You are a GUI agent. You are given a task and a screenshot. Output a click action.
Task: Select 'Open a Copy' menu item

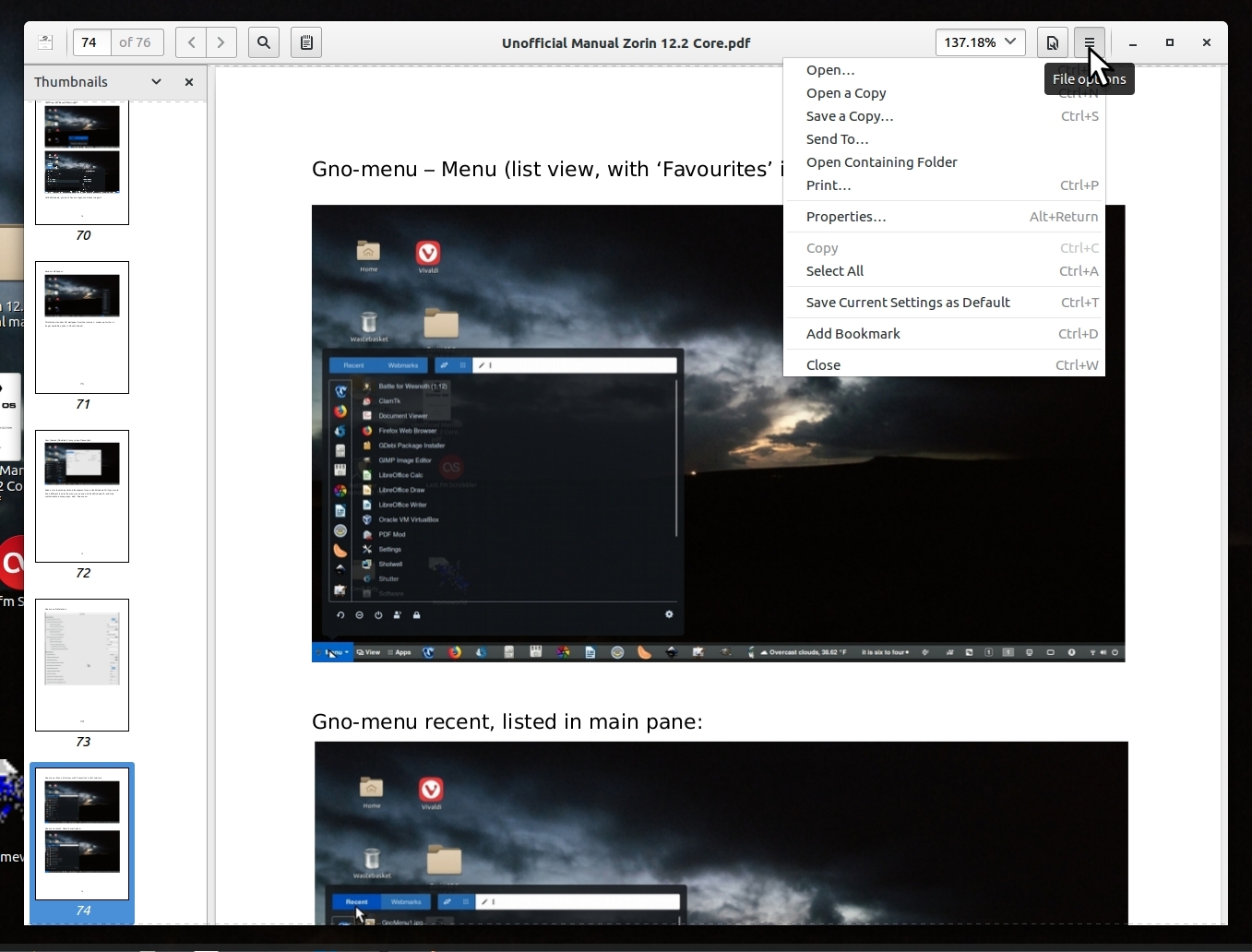click(846, 93)
